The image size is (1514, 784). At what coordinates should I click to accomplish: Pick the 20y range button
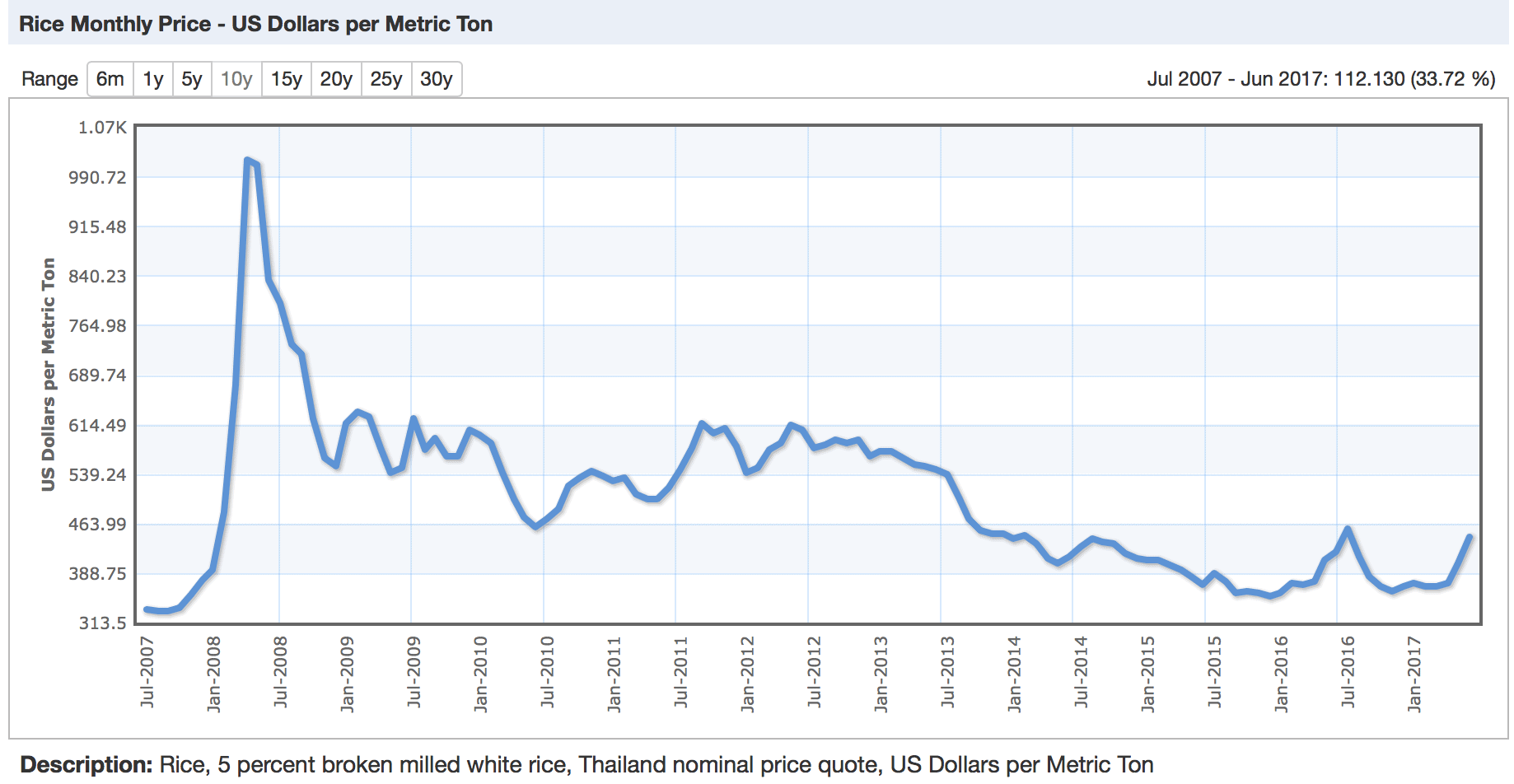(336, 79)
